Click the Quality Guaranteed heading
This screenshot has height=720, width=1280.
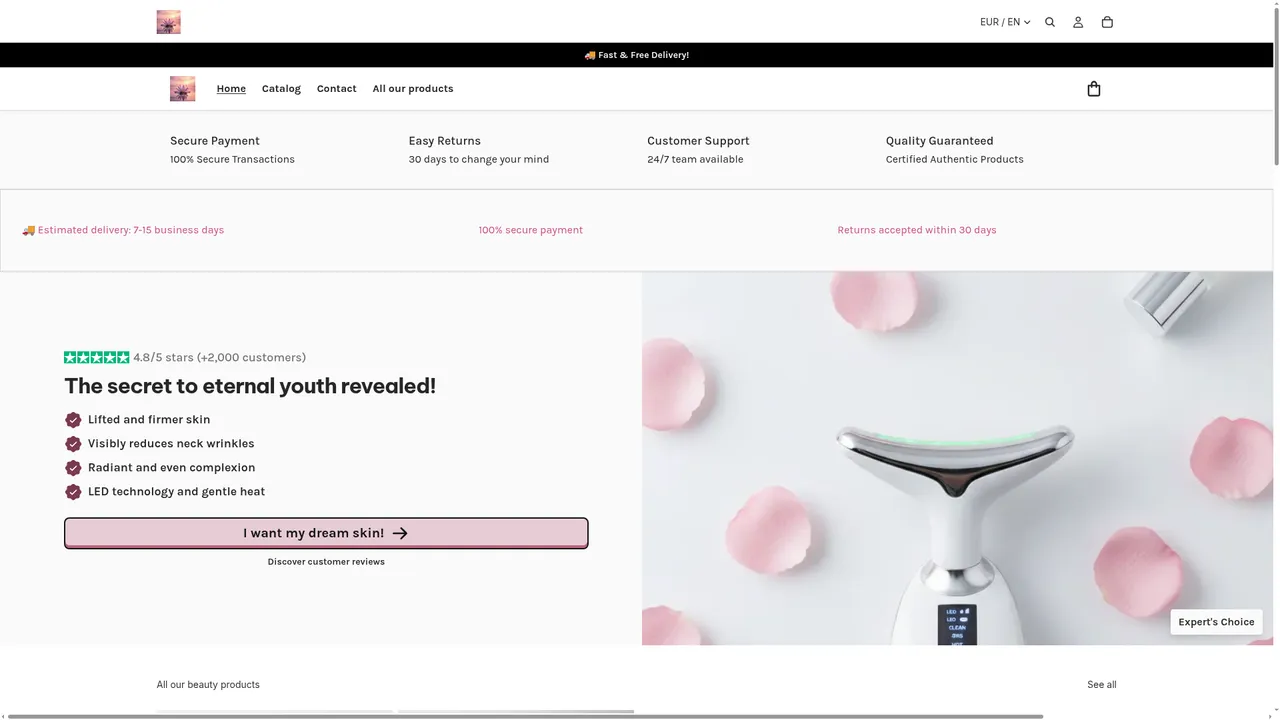pos(940,141)
